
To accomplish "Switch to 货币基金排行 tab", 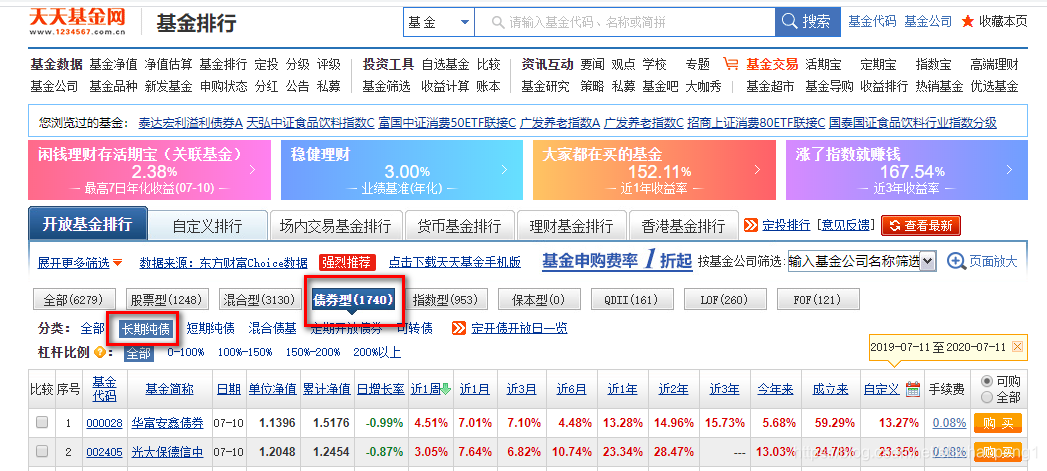I will 459,226.
